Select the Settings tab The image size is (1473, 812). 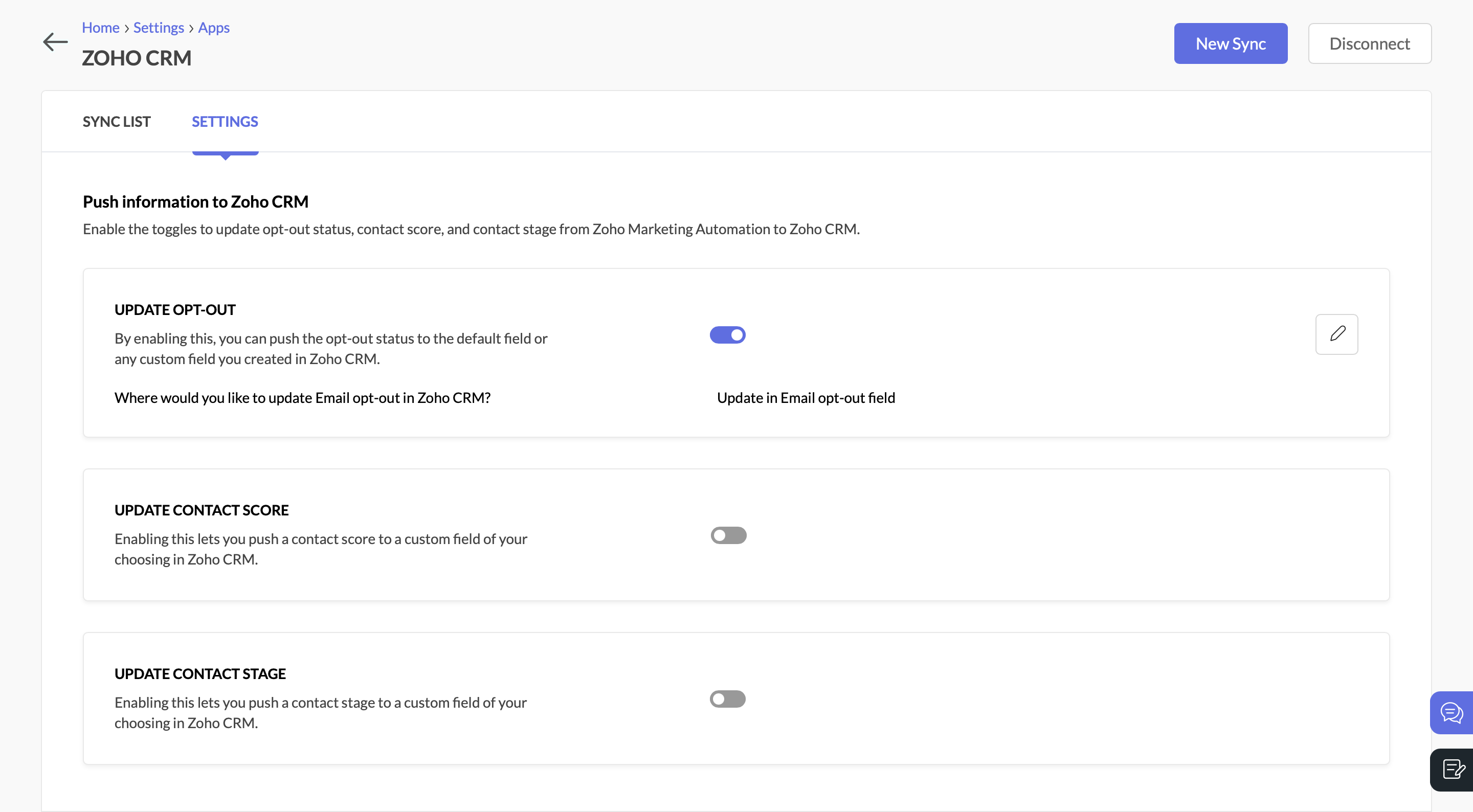point(225,121)
